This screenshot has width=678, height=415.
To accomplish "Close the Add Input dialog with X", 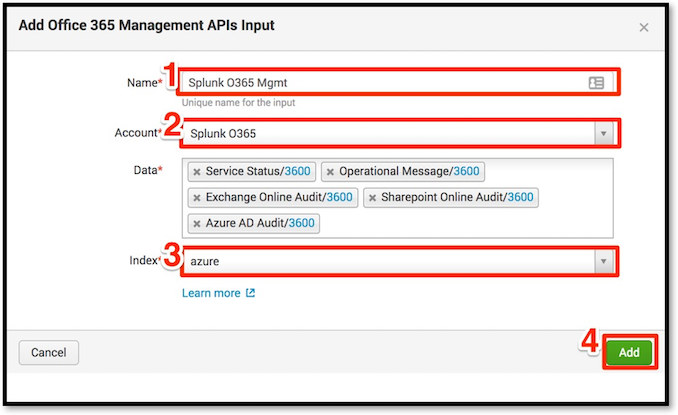I will pos(644,28).
